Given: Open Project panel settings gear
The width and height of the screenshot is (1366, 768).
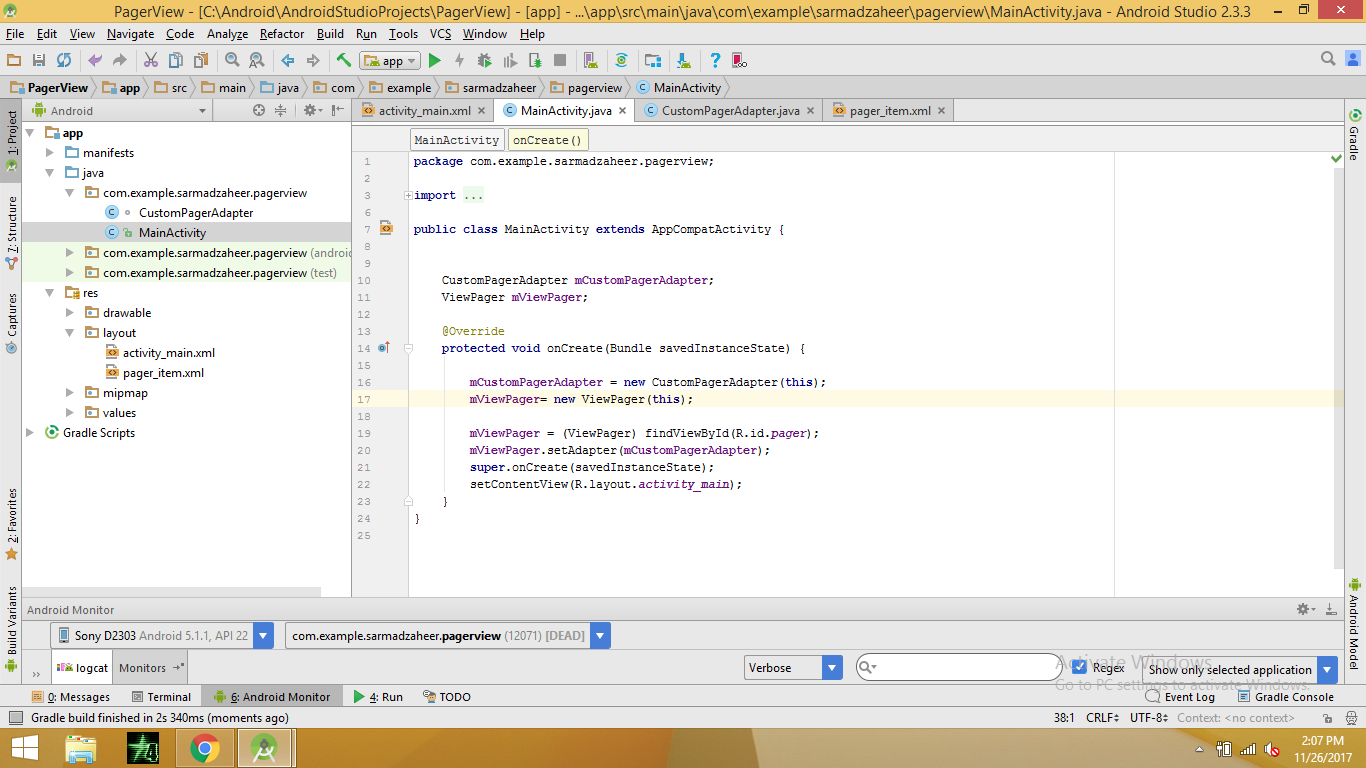Looking at the screenshot, I should pos(311,111).
